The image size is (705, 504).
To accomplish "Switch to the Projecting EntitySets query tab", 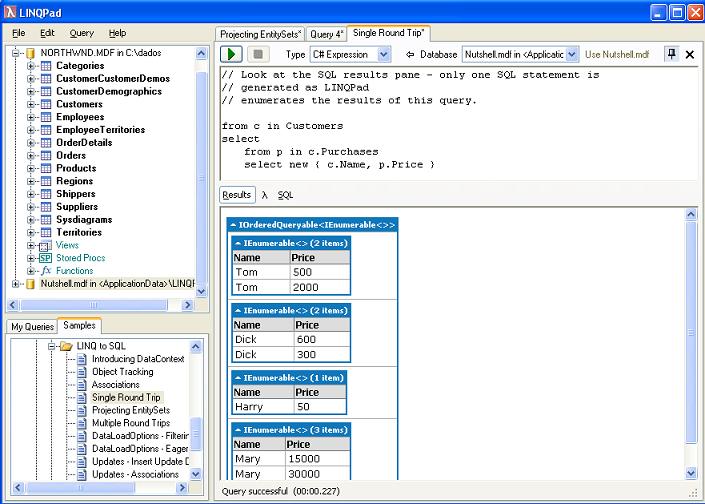I will point(260,35).
